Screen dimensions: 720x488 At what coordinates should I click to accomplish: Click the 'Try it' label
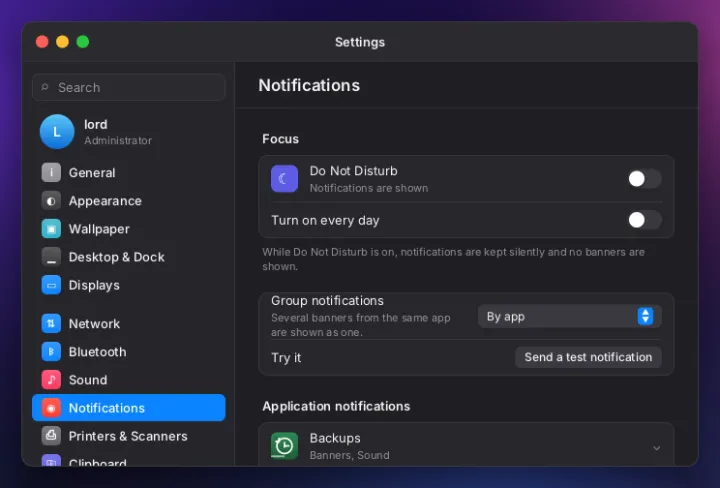pyautogui.click(x=286, y=358)
